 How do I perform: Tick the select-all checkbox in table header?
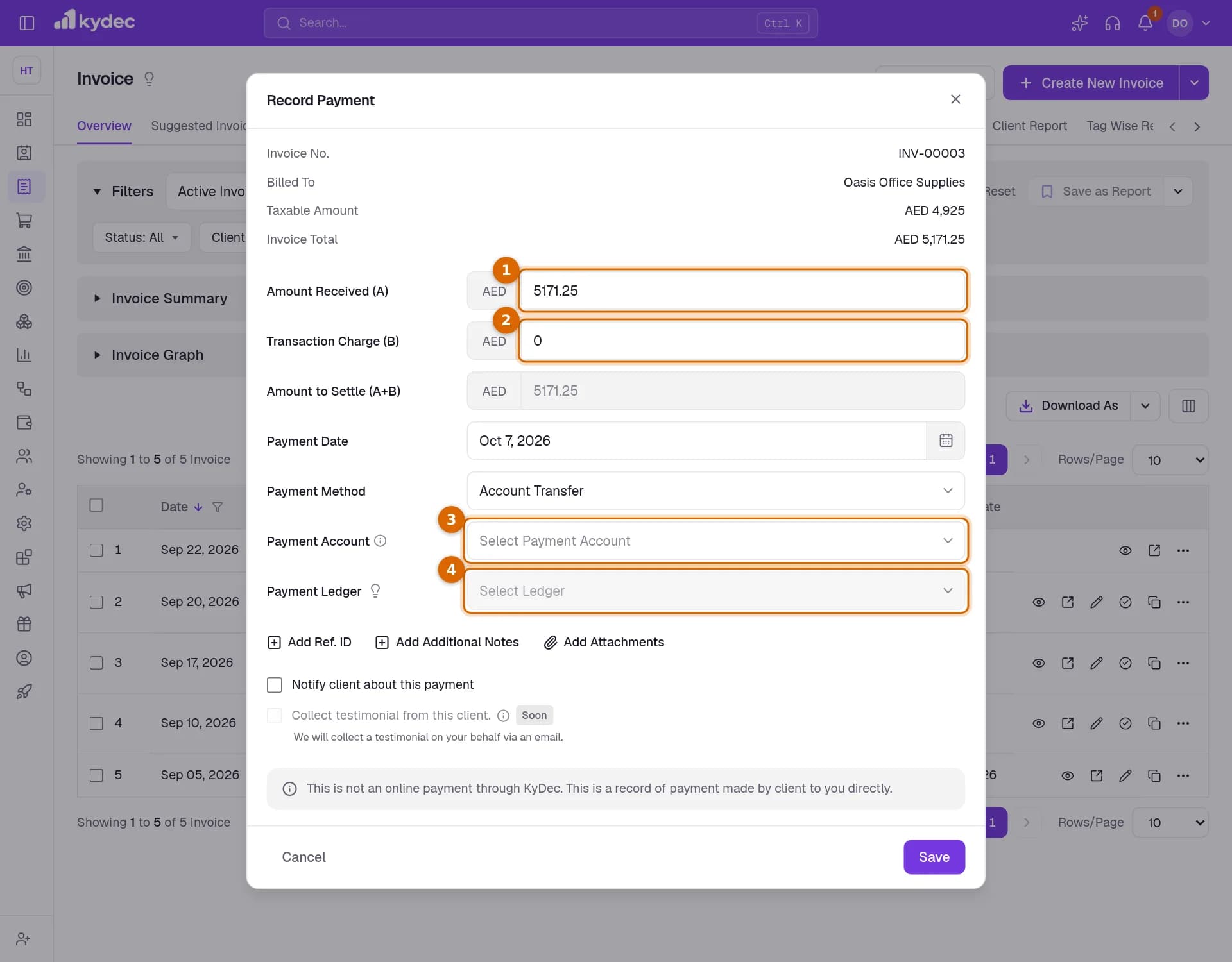coord(96,505)
